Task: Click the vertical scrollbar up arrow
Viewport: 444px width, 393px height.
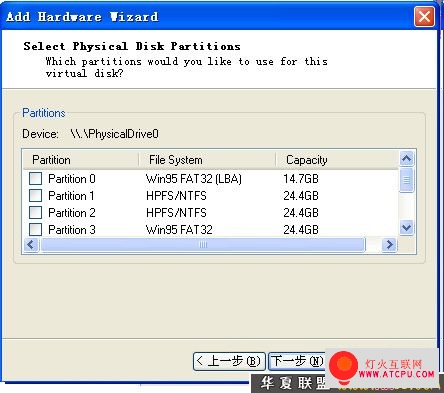Action: point(406,159)
